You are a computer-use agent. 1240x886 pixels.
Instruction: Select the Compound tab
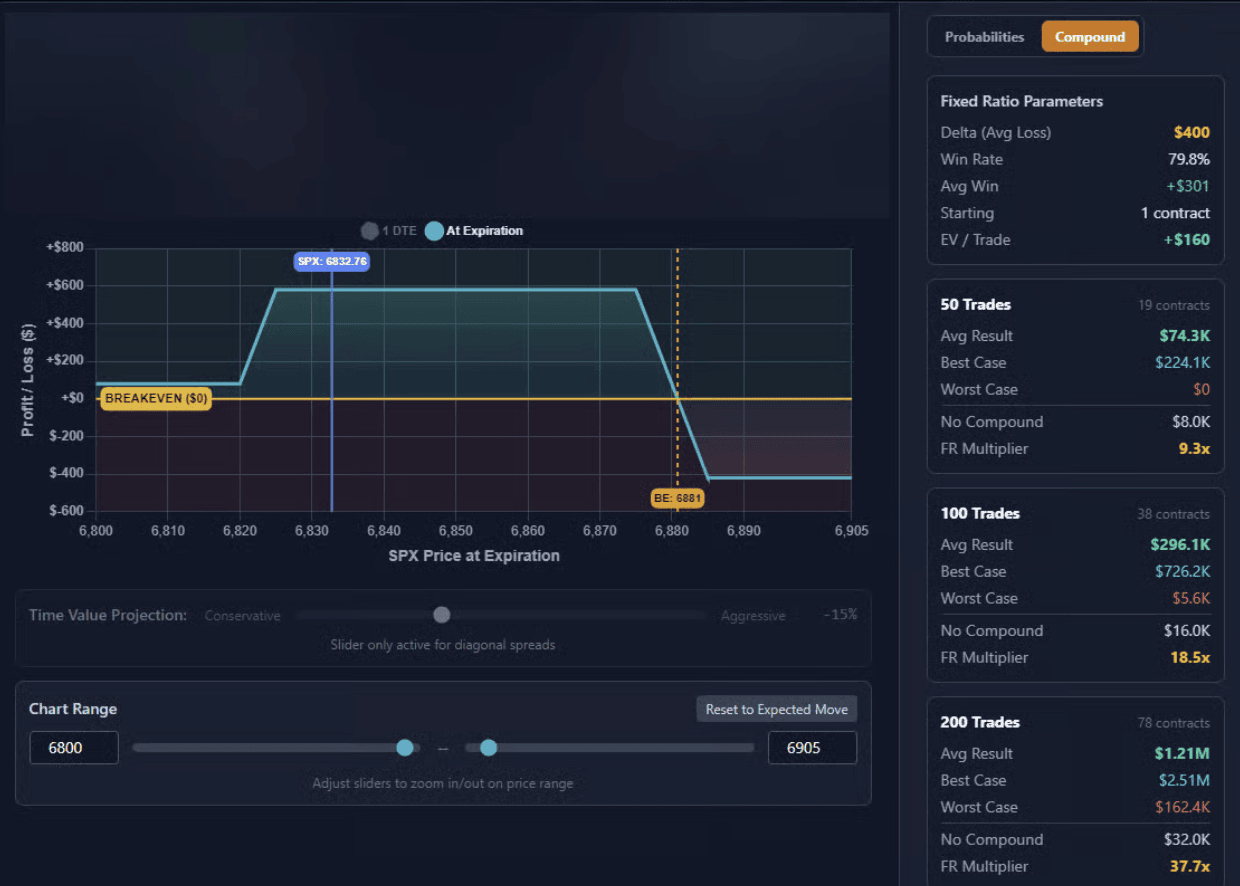[1089, 37]
